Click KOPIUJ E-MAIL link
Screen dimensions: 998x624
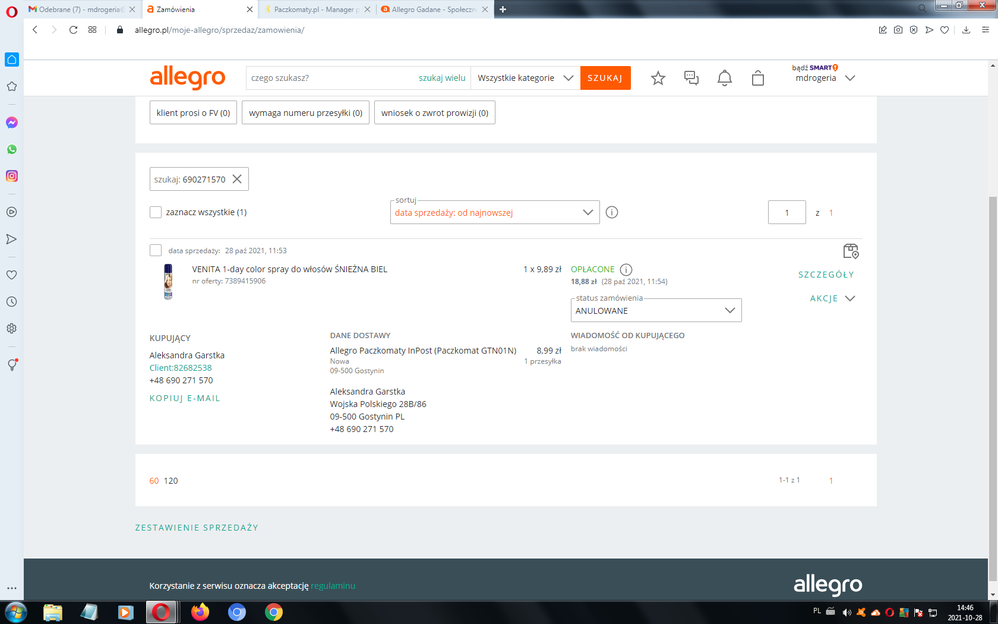click(185, 398)
